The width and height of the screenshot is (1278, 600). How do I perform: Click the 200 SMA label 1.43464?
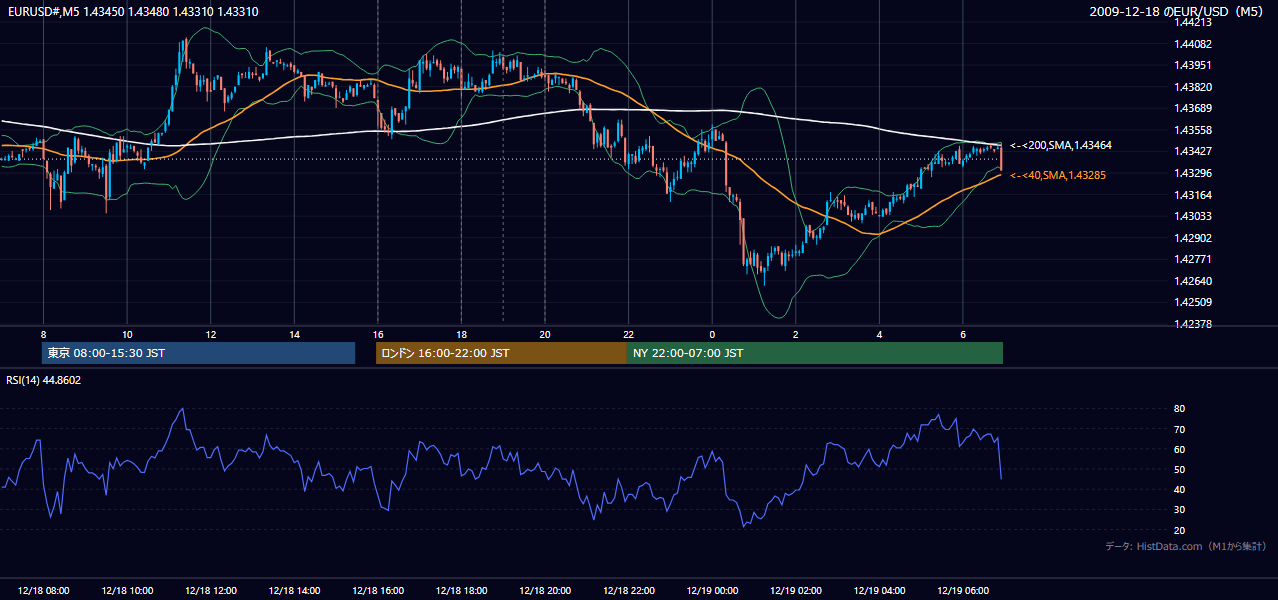pyautogui.click(x=1060, y=146)
